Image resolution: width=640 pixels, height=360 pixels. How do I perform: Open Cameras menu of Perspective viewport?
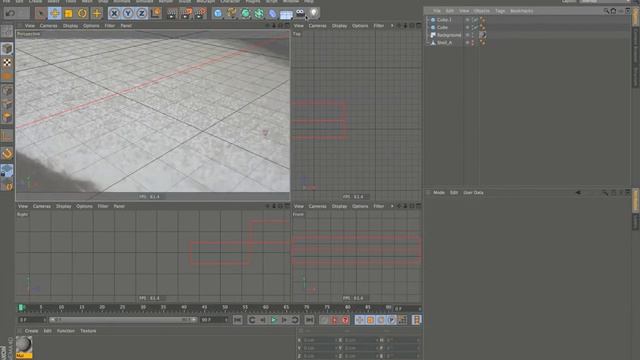point(49,26)
